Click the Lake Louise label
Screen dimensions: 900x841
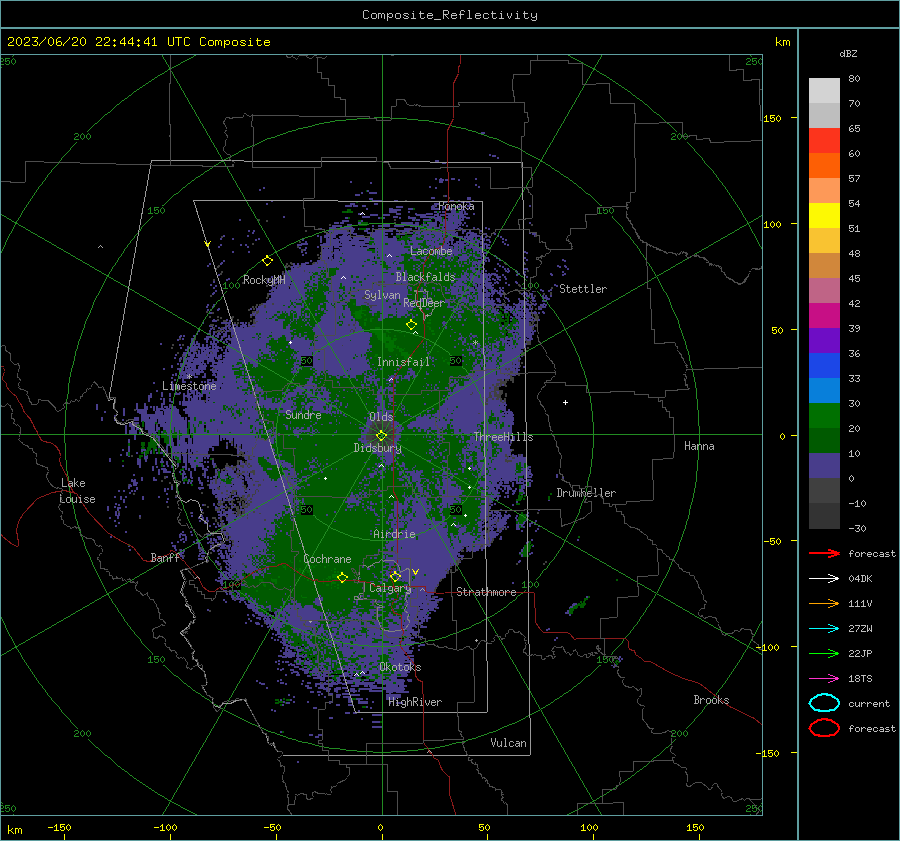click(x=77, y=491)
